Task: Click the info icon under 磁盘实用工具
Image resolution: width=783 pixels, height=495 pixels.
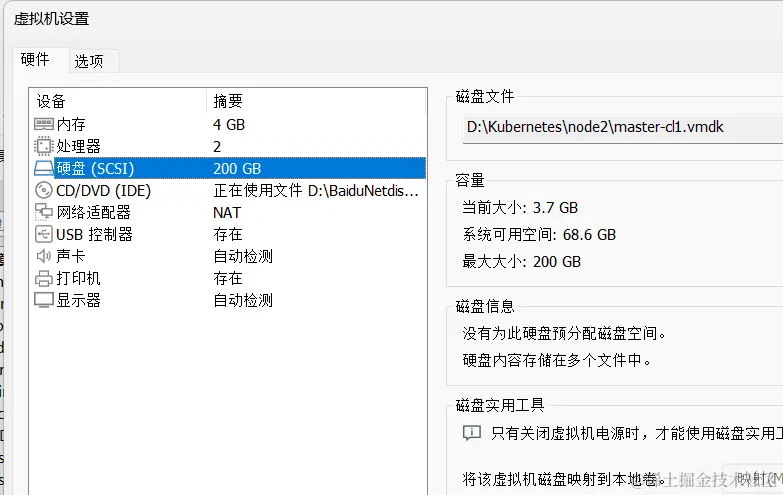Action: (x=471, y=433)
